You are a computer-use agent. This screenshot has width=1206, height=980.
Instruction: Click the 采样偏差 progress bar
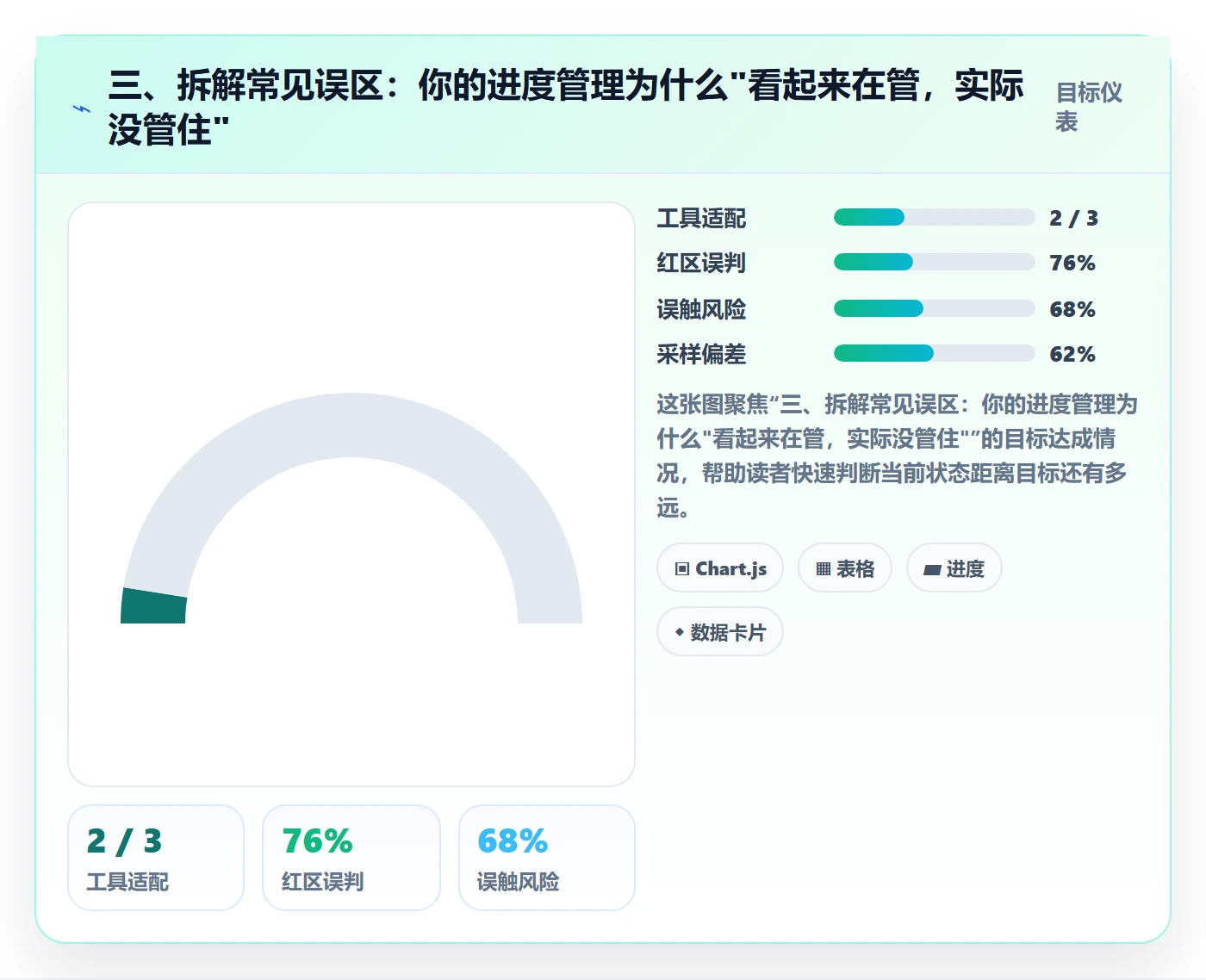[x=934, y=353]
